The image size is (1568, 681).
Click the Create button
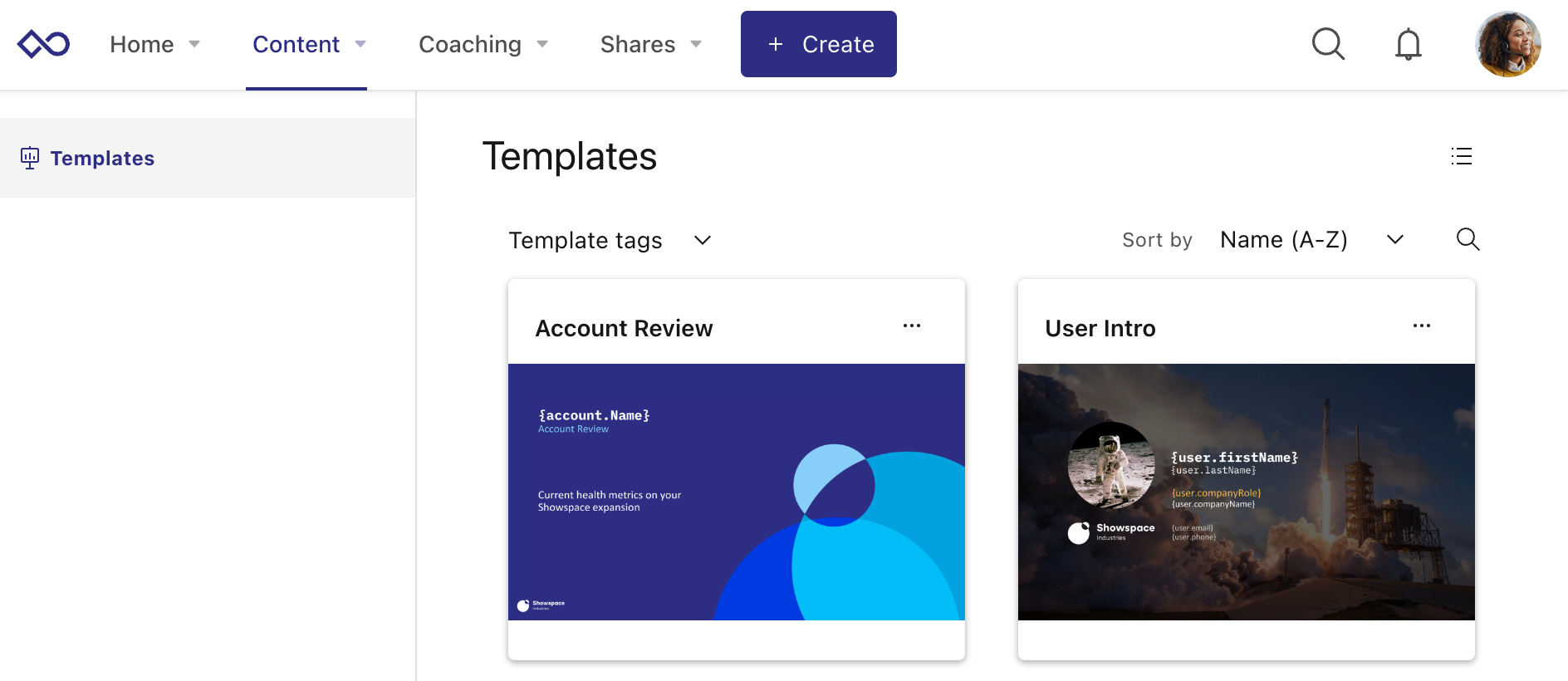pyautogui.click(x=819, y=44)
